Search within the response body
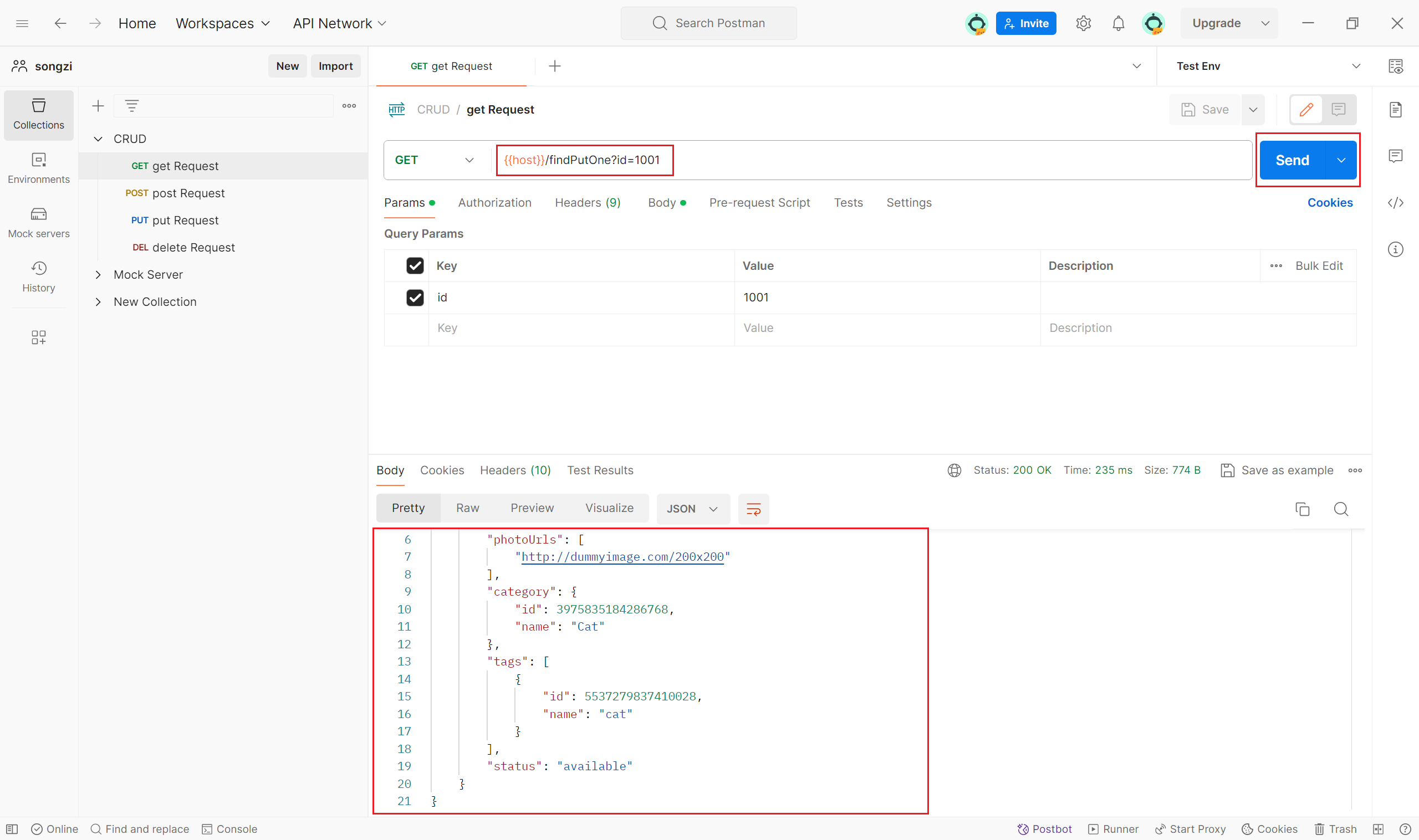Image resolution: width=1419 pixels, height=840 pixels. click(1340, 509)
